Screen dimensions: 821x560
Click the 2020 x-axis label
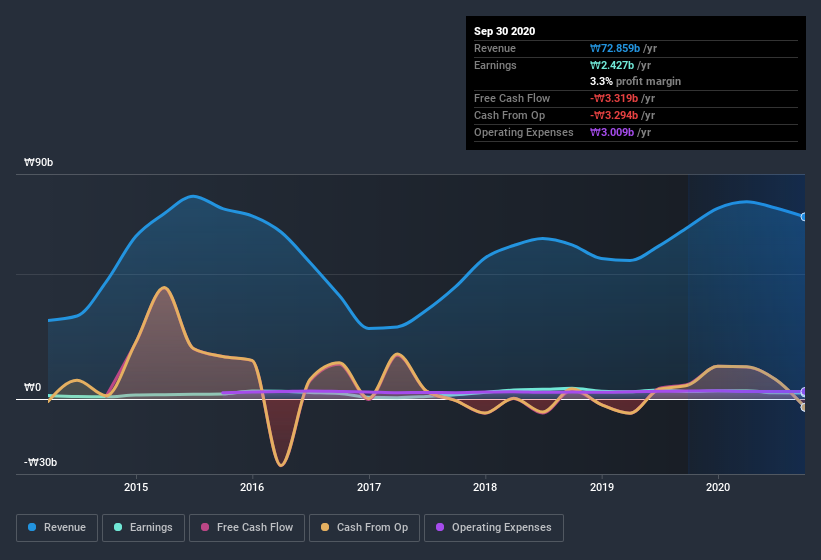(718, 487)
